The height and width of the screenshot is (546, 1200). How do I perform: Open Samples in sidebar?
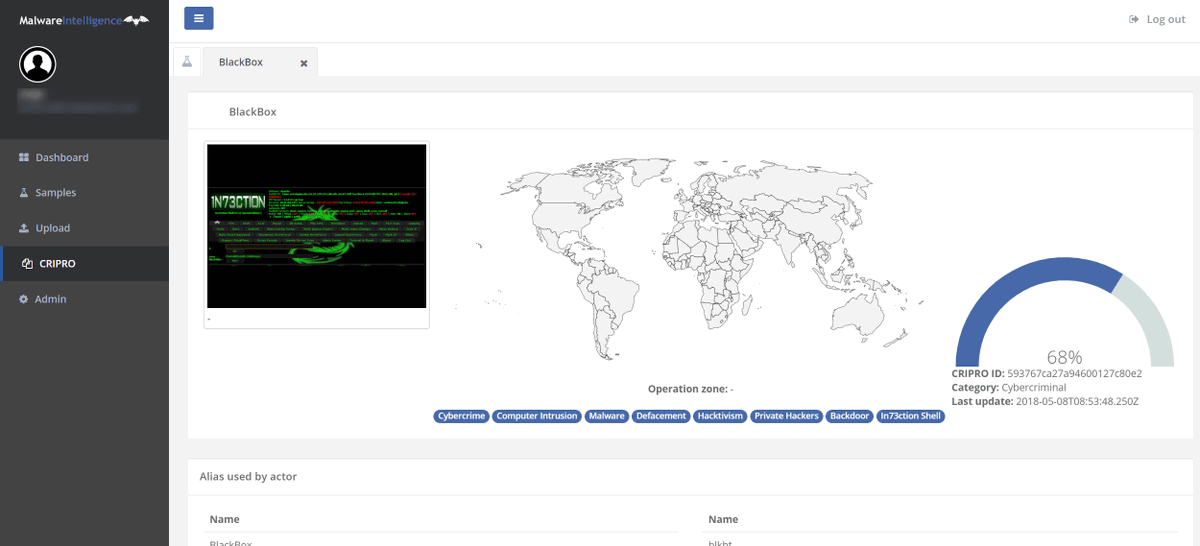(84, 192)
